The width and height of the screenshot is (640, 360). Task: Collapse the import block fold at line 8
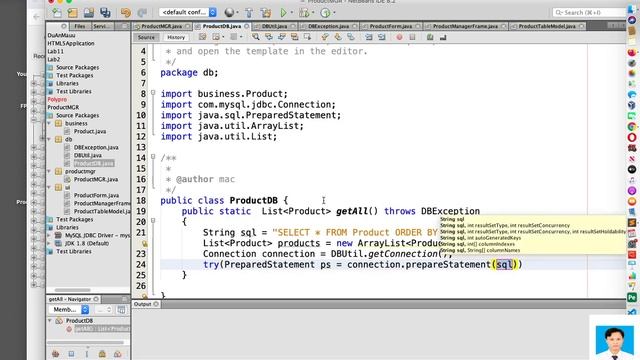tap(153, 93)
